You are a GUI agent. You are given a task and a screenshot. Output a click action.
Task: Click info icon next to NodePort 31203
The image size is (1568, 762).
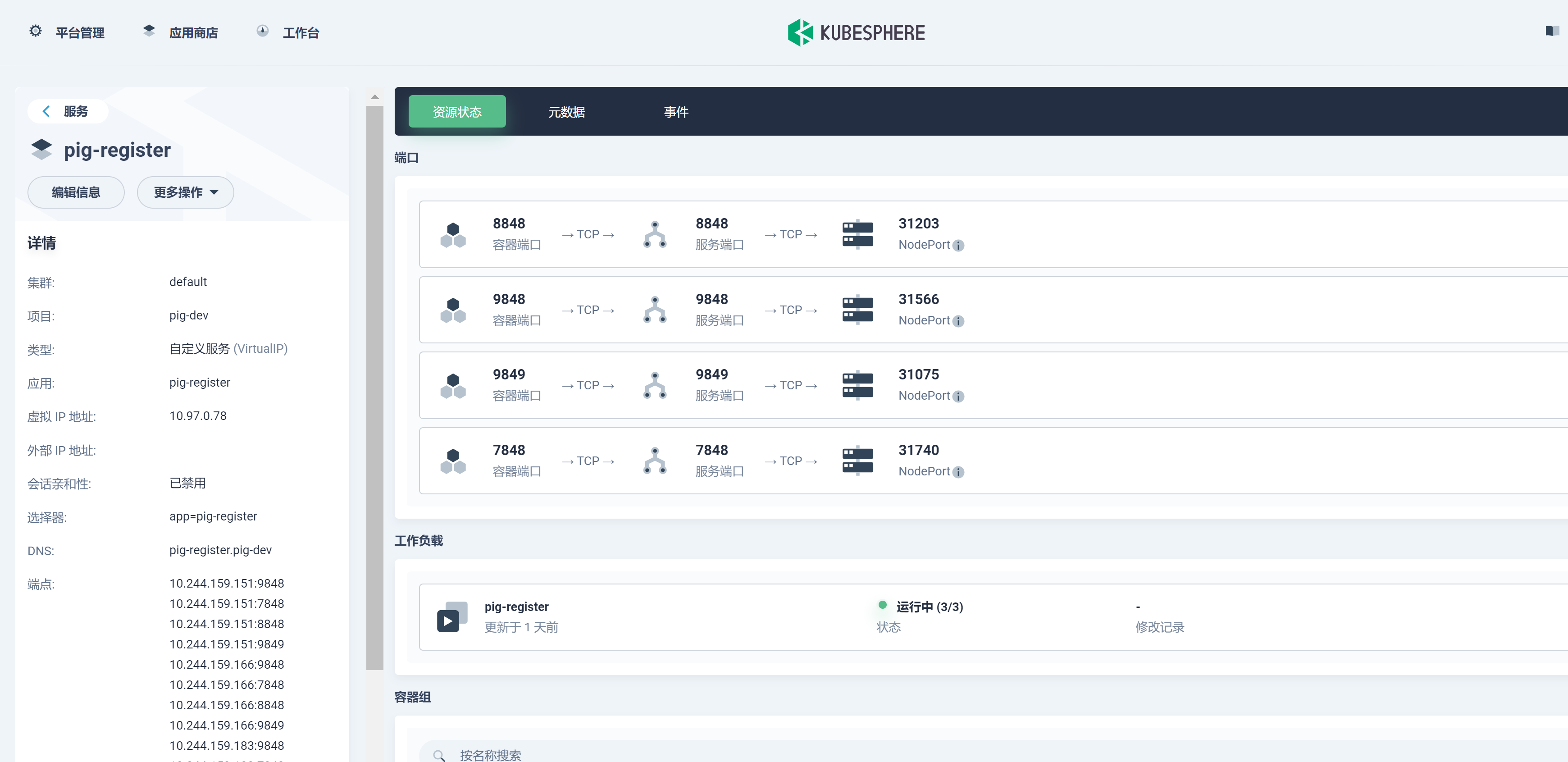pyautogui.click(x=958, y=246)
